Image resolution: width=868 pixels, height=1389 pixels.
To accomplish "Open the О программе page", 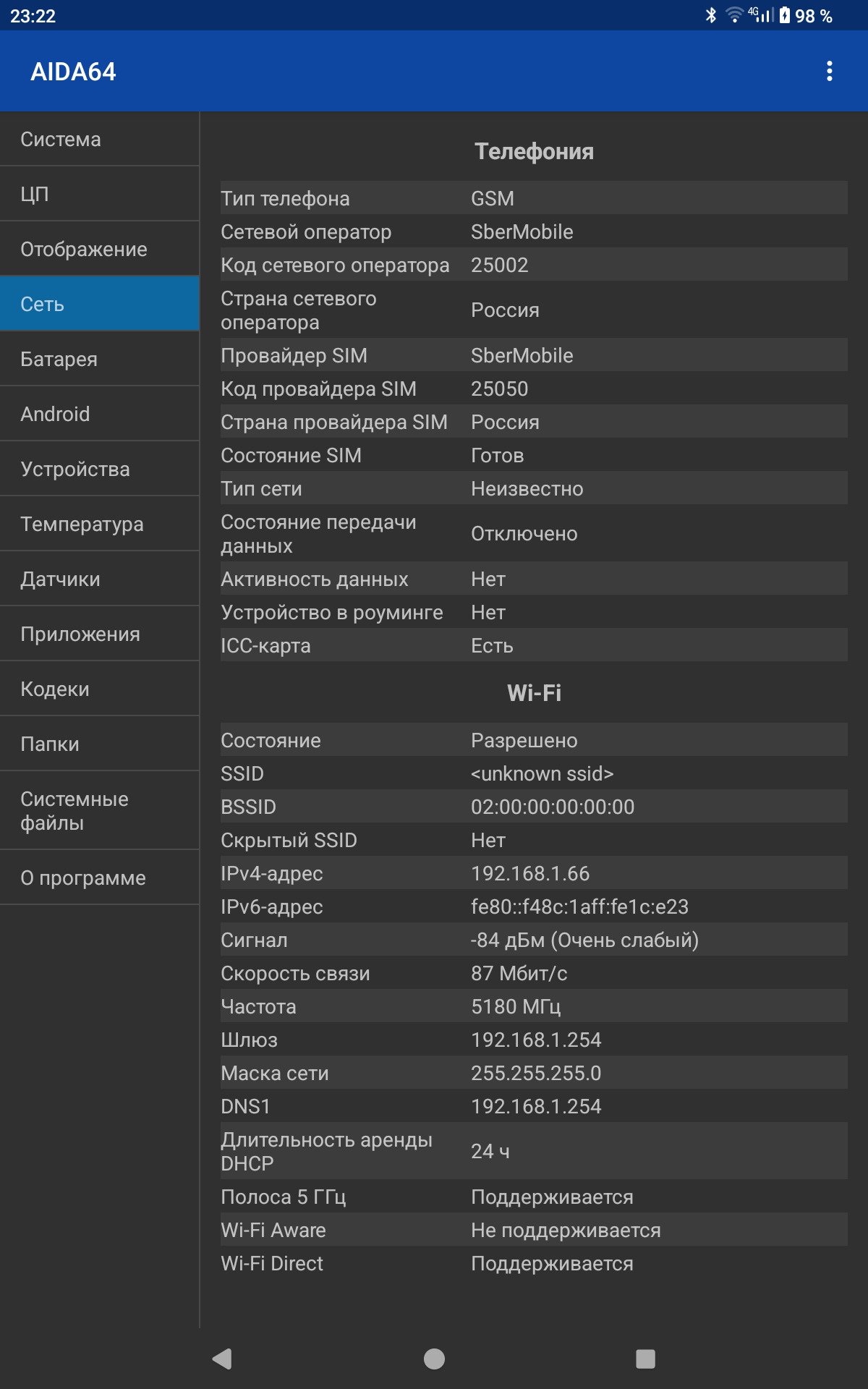I will [x=100, y=878].
